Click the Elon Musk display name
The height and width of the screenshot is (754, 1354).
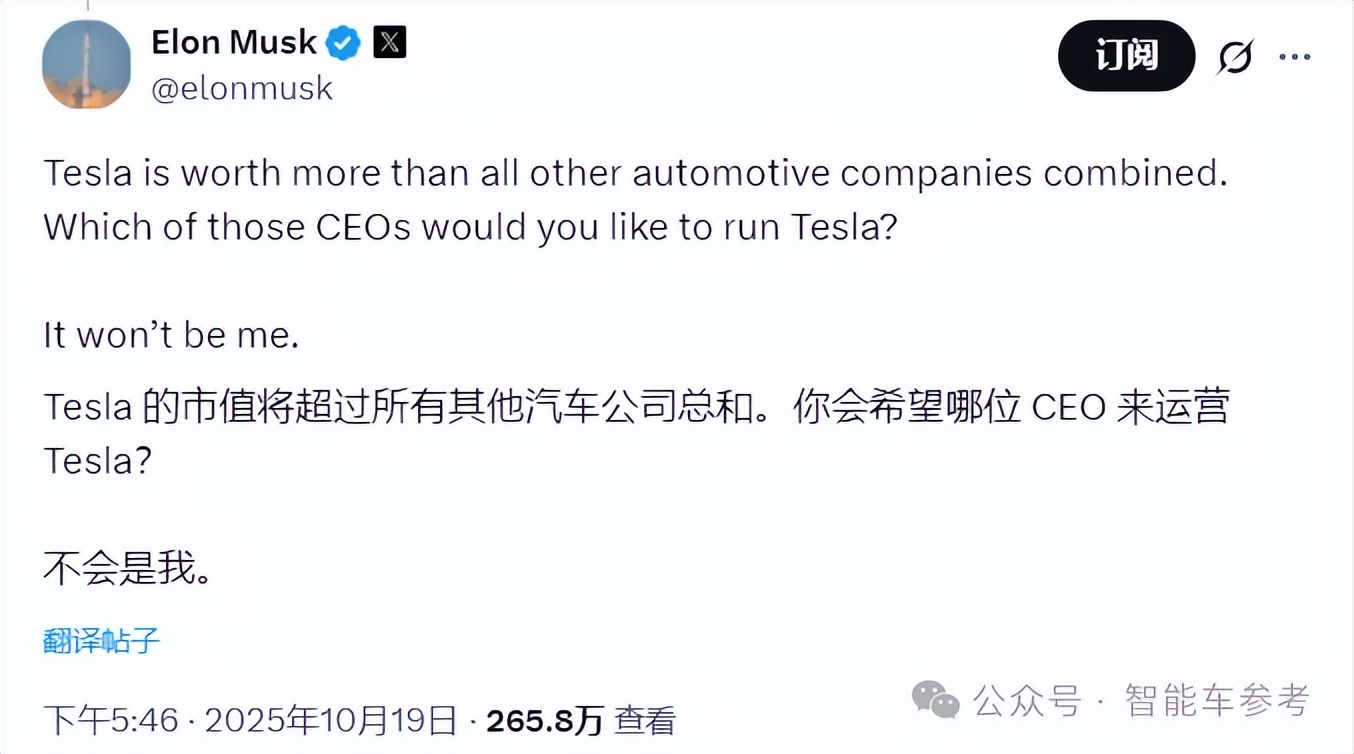pos(232,42)
